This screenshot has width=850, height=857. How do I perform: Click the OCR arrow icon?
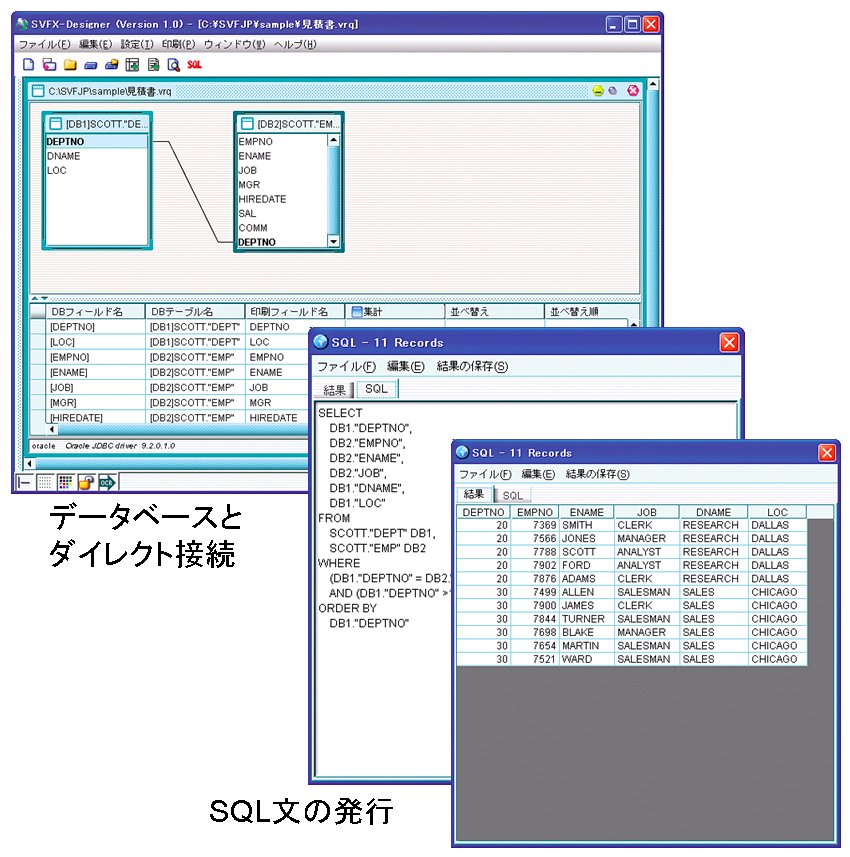(x=107, y=482)
